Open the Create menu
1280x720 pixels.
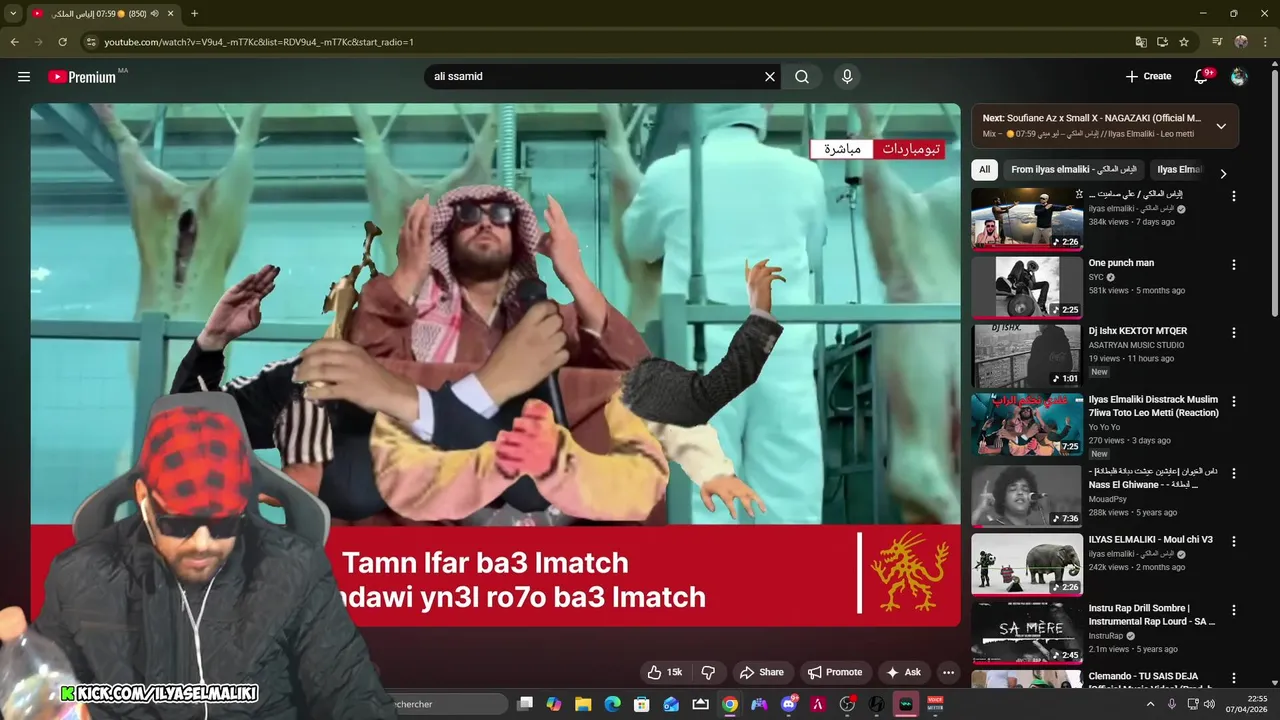click(1148, 76)
